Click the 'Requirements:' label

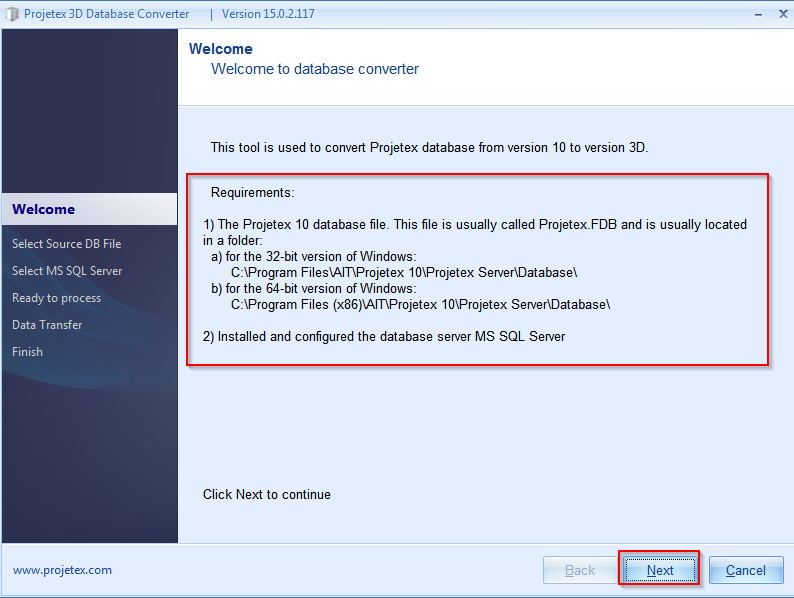click(x=252, y=192)
